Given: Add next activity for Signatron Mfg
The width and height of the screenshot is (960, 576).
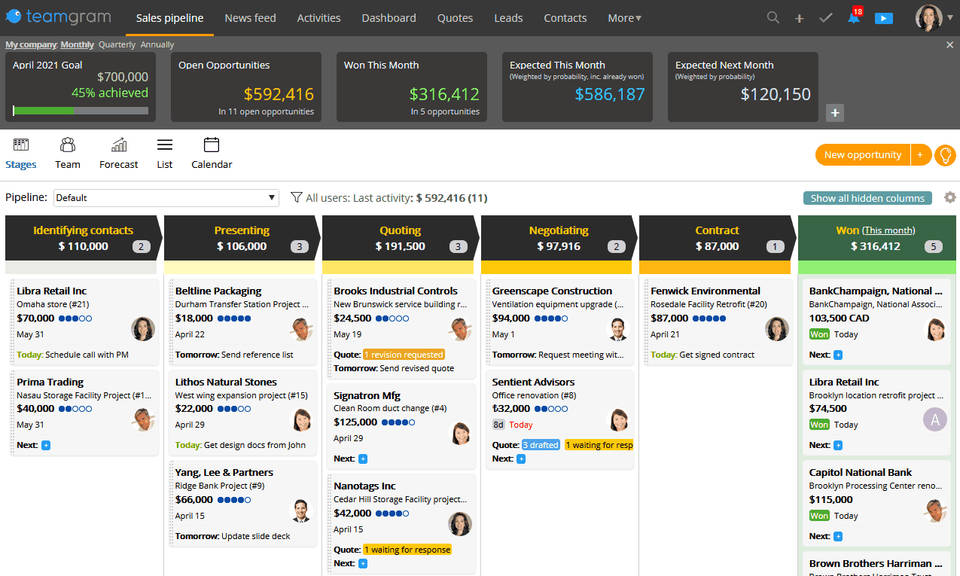Looking at the screenshot, I should pyautogui.click(x=363, y=458).
